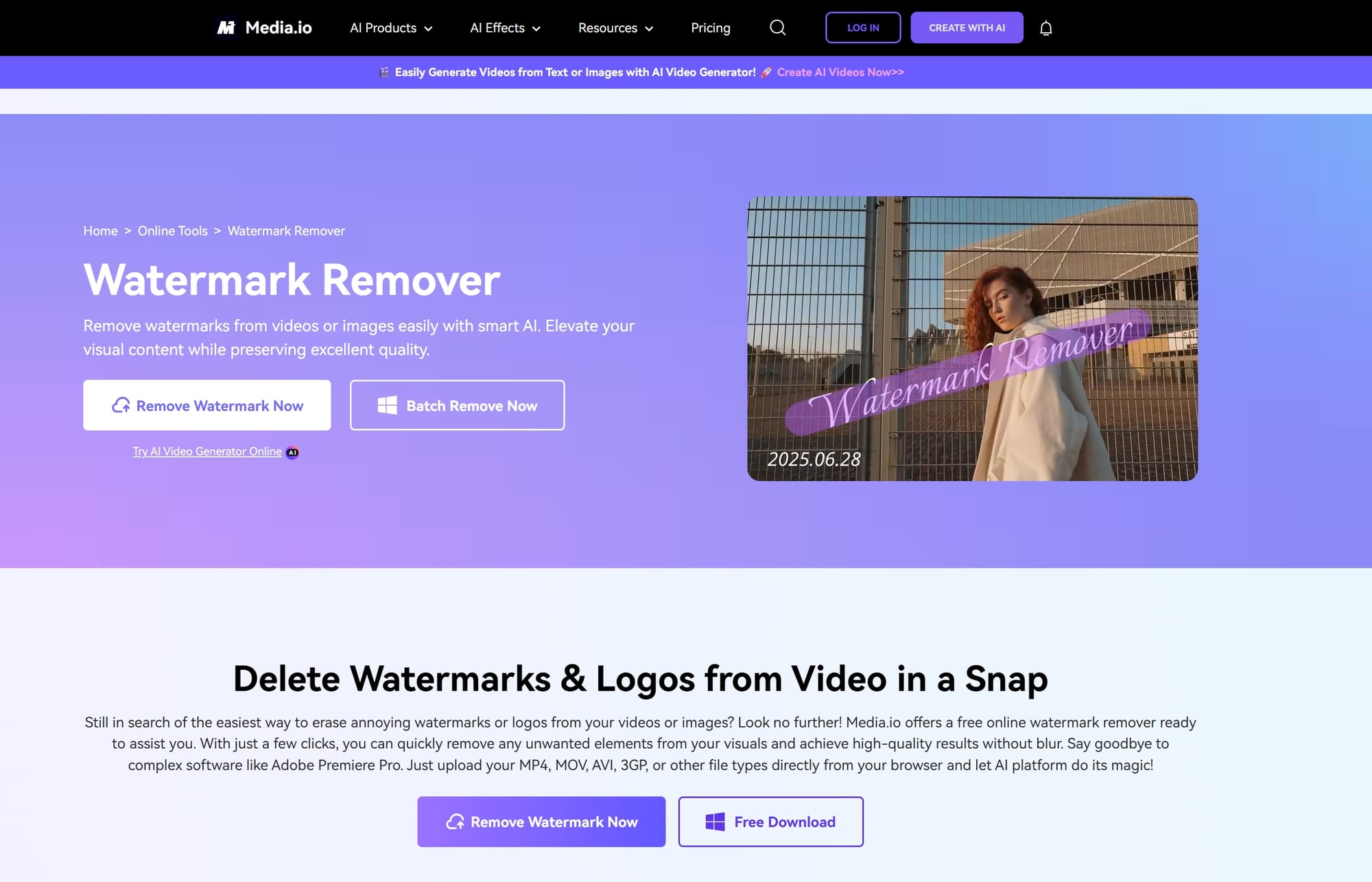The width and height of the screenshot is (1372, 882).
Task: Click the upload cloud icon on Remove Watermark Now
Action: coord(122,405)
